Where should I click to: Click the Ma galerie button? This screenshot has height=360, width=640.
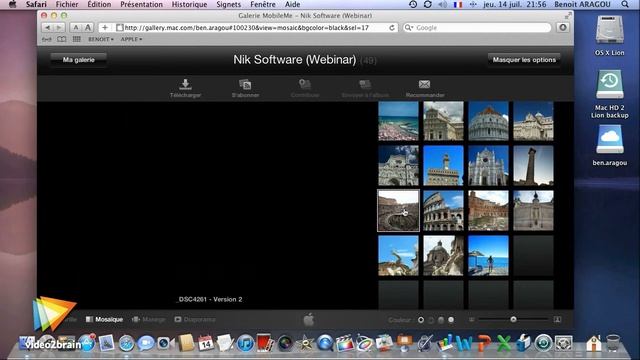79,60
